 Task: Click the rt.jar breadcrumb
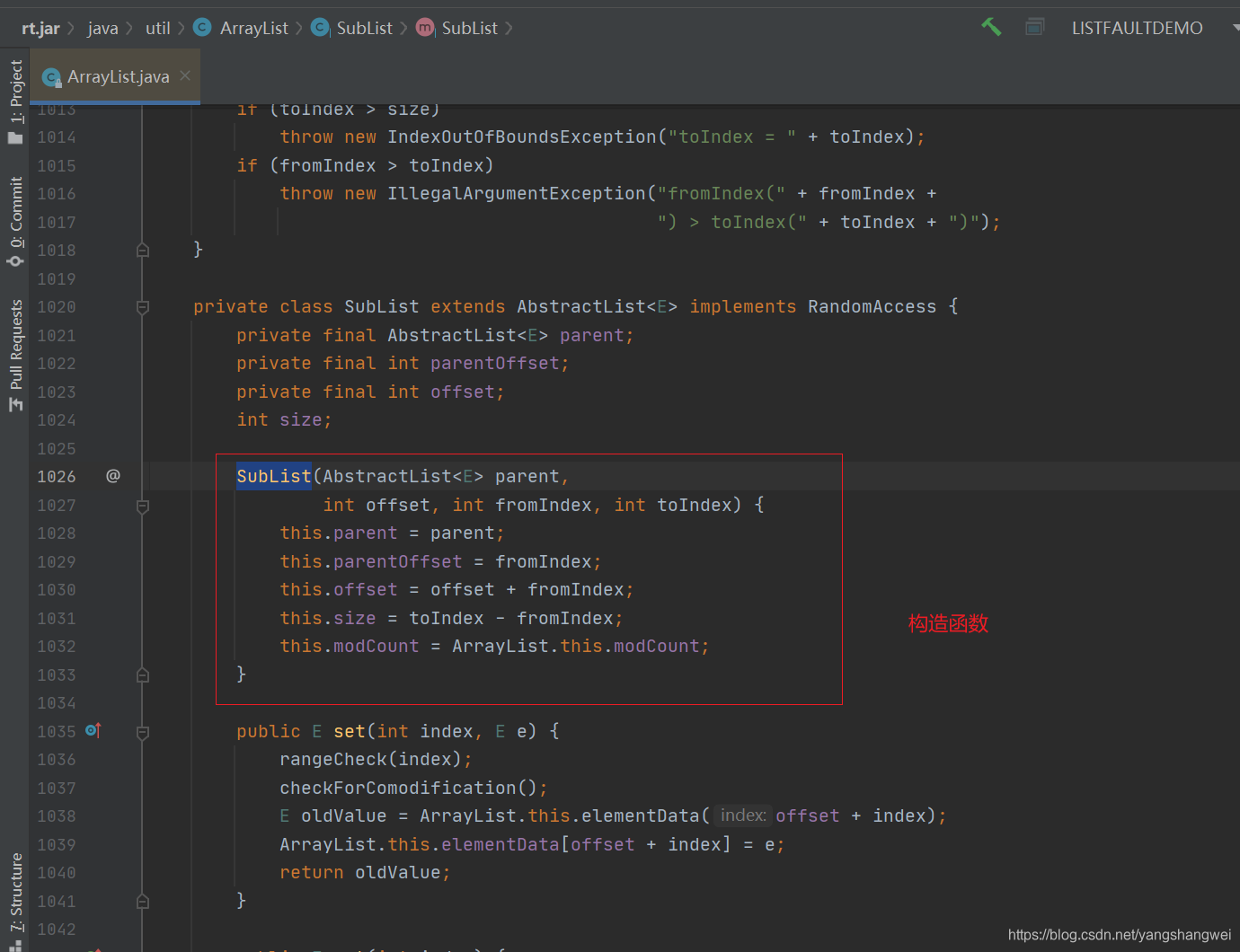40,28
